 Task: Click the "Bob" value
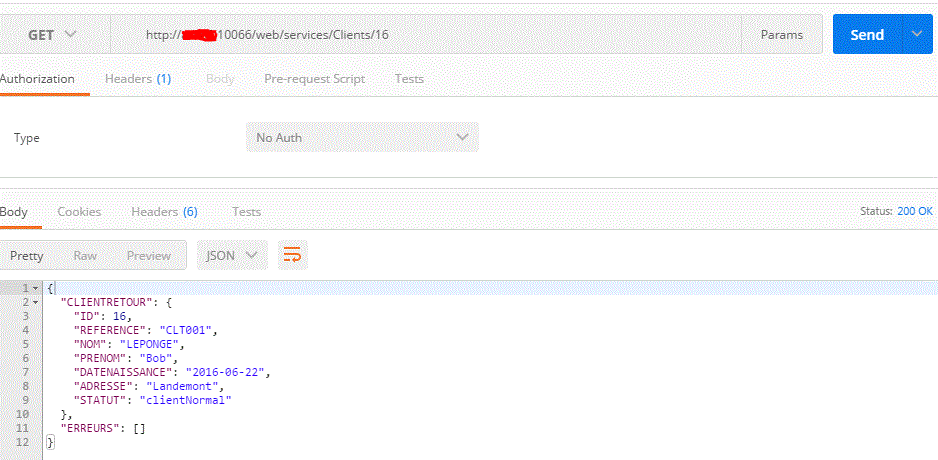pos(156,358)
